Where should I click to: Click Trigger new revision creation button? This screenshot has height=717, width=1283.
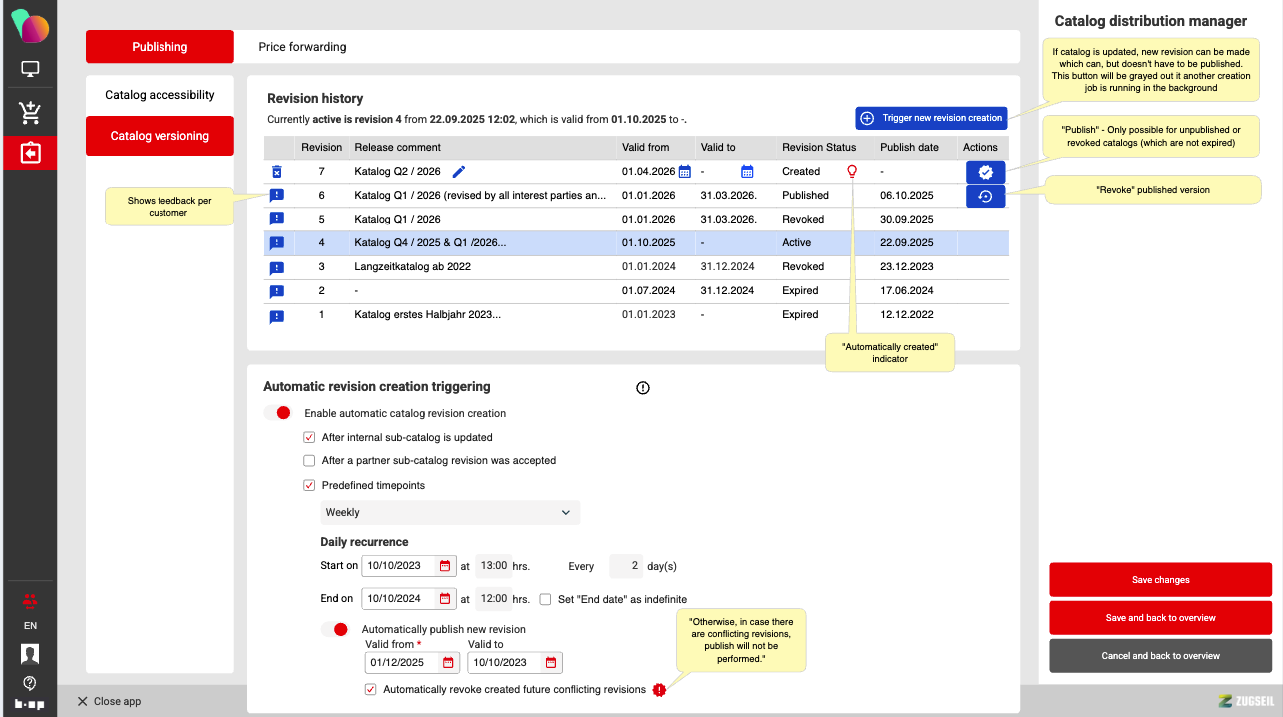(x=931, y=118)
